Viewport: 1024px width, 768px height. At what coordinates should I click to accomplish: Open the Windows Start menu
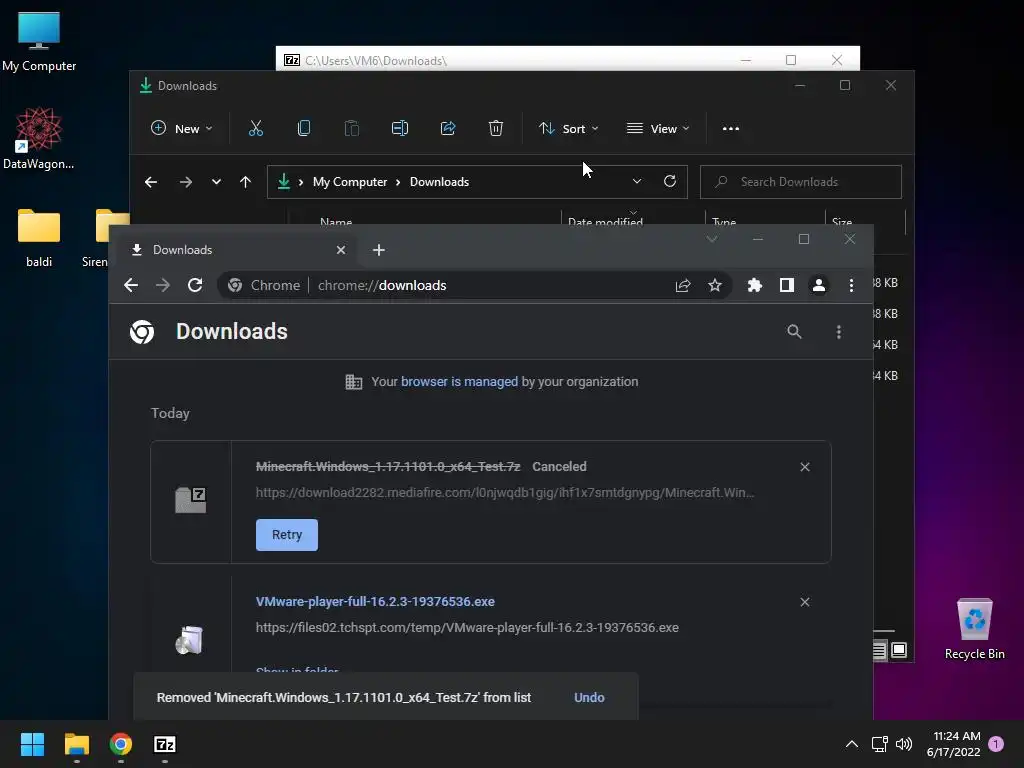click(32, 744)
